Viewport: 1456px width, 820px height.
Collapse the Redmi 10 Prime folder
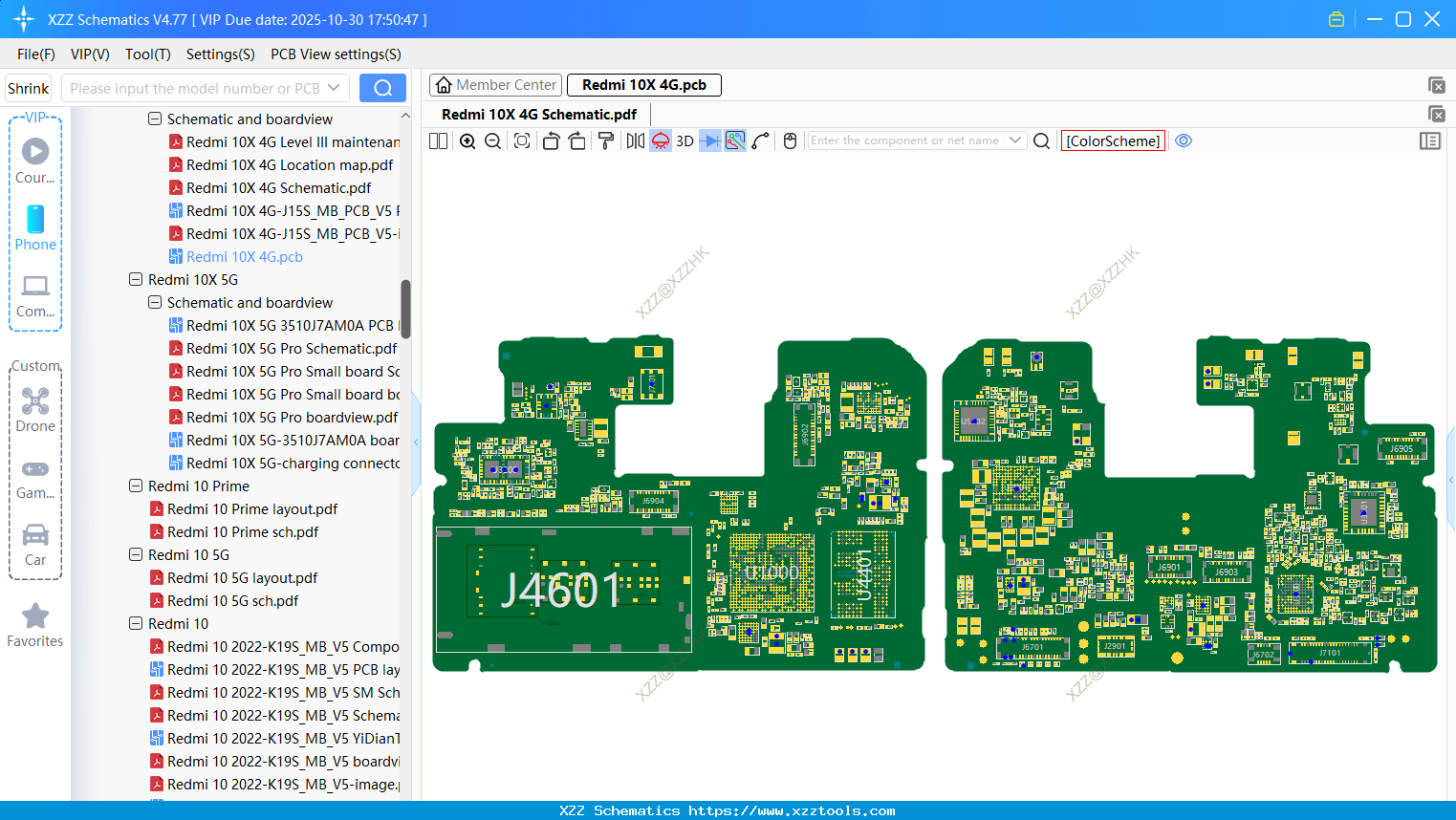click(136, 486)
